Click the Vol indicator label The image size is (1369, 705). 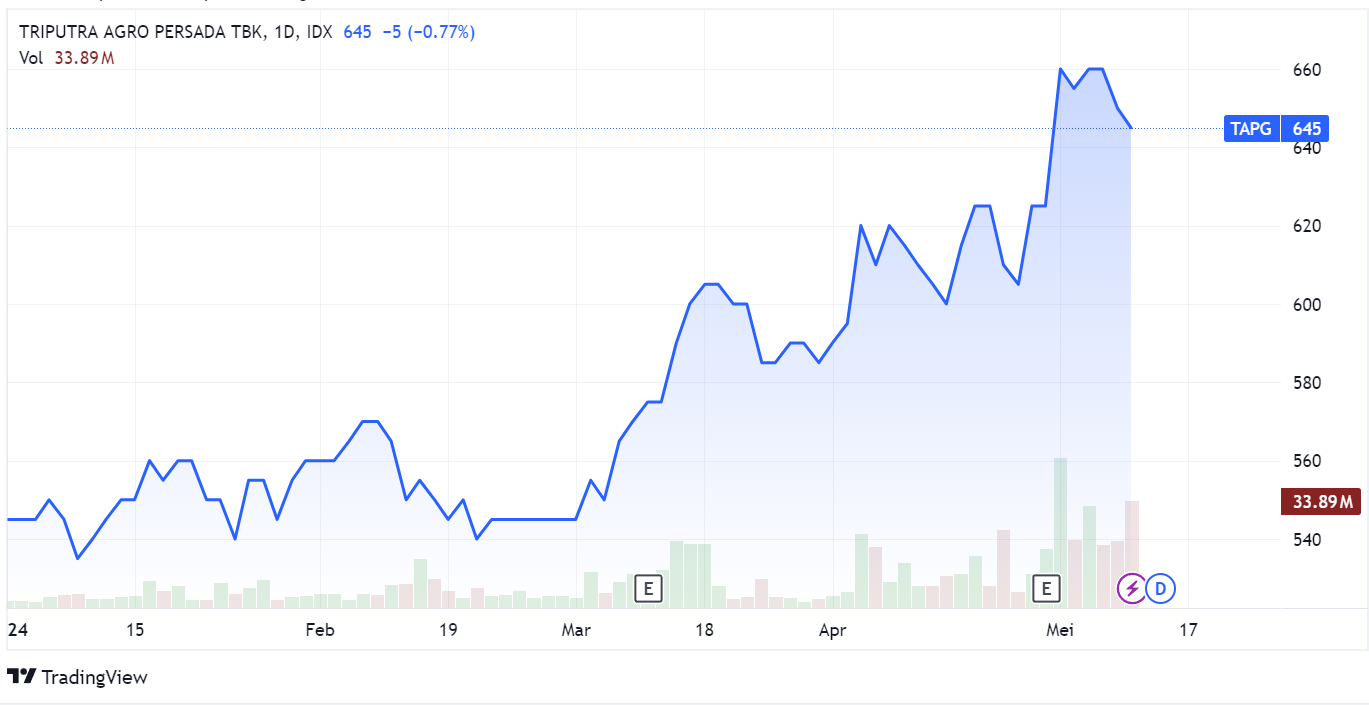click(31, 58)
